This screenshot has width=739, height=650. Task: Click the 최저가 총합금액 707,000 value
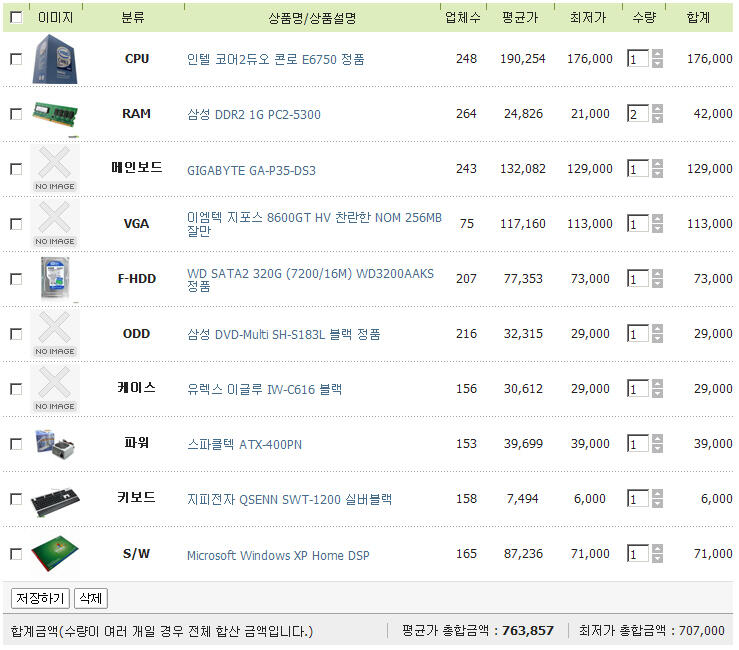702,631
